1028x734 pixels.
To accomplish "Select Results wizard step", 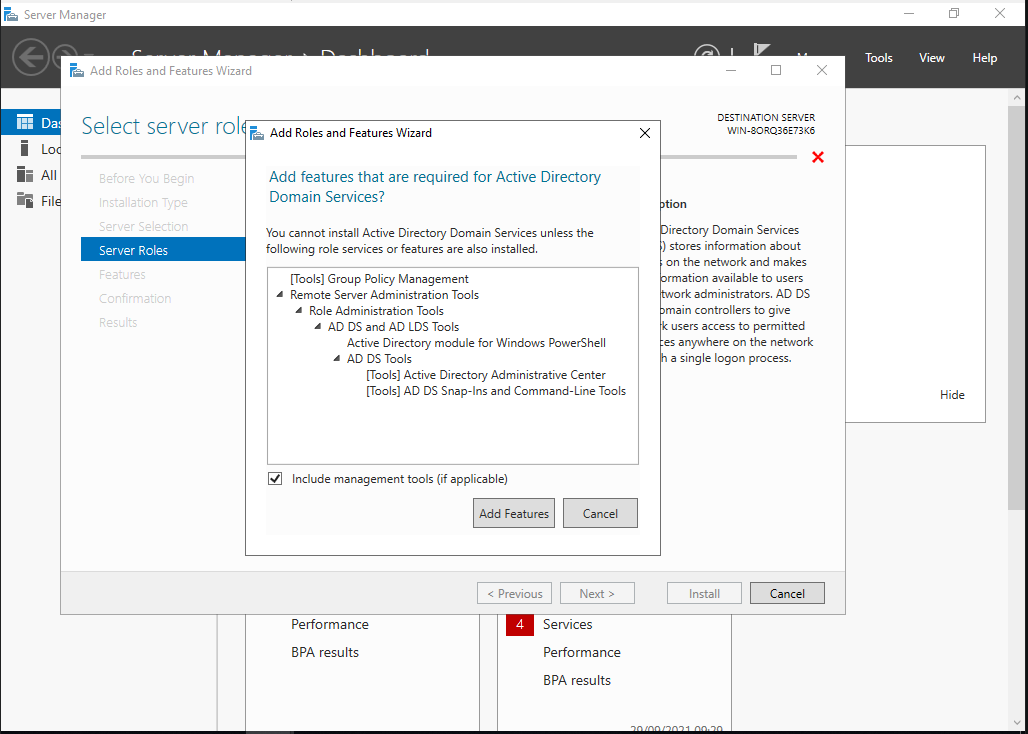I will click(118, 322).
